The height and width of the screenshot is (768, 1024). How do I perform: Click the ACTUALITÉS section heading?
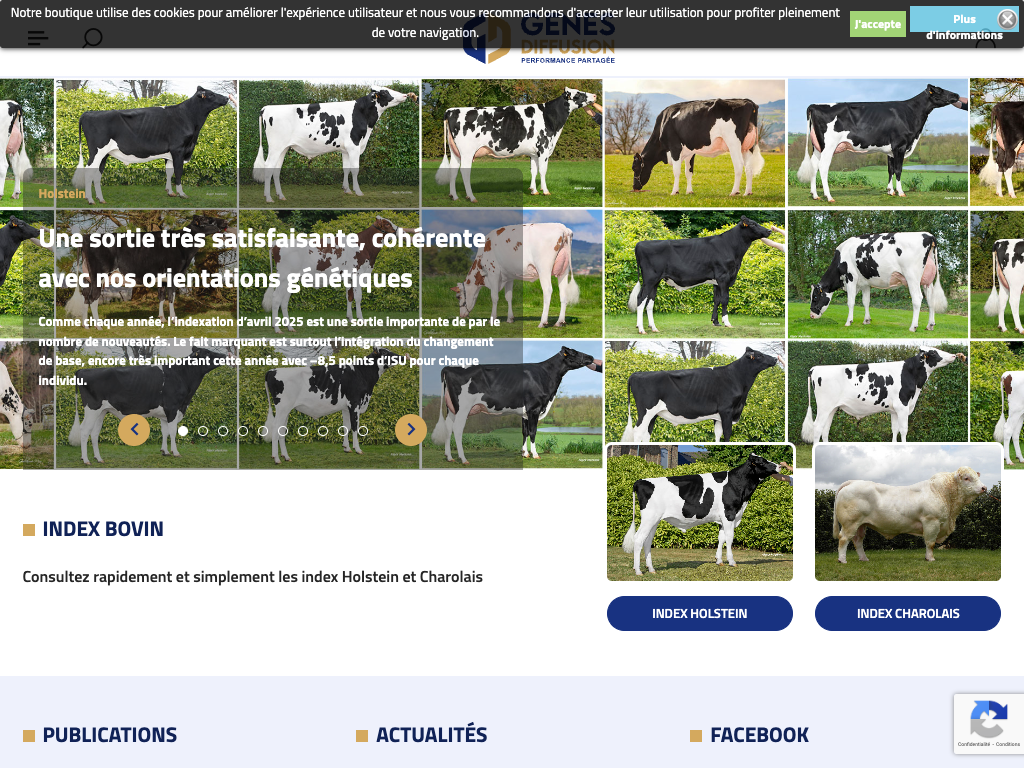click(x=431, y=735)
